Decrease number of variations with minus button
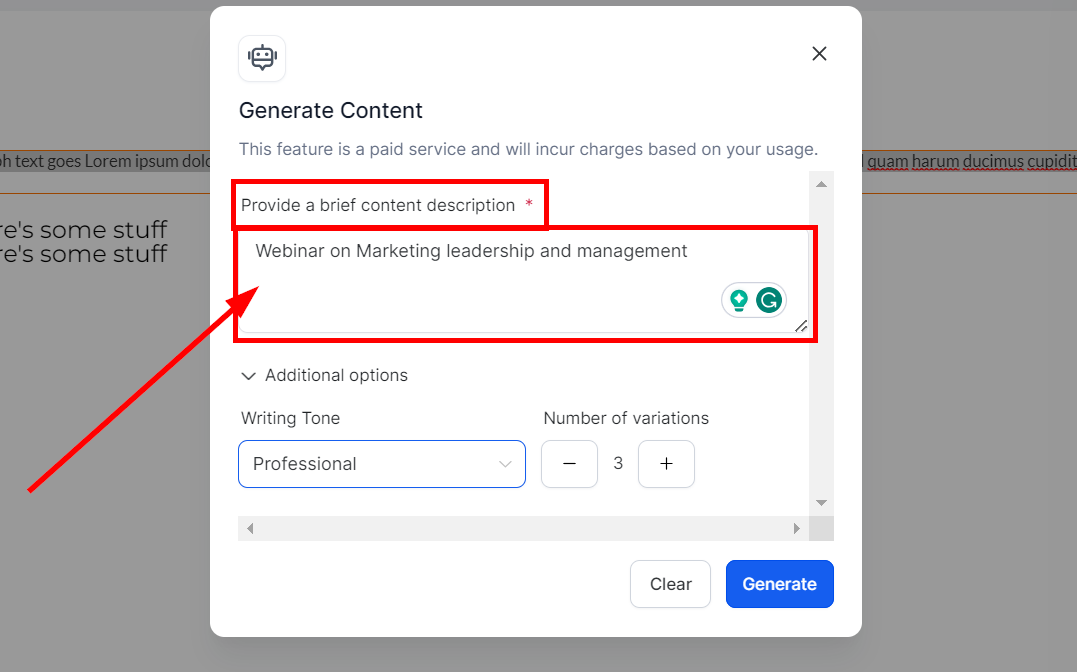The image size is (1077, 672). [x=569, y=464]
